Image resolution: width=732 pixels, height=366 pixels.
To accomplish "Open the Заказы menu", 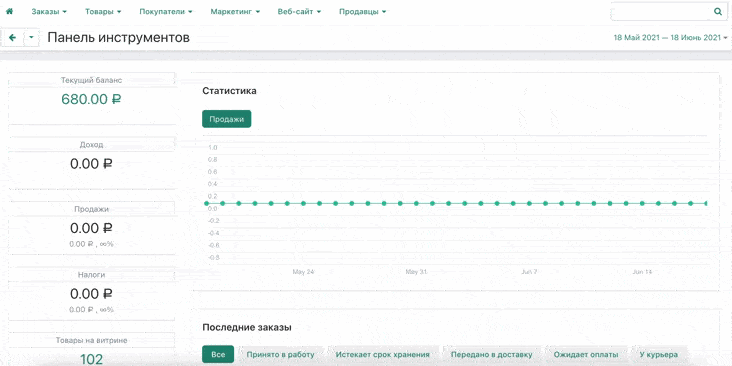I will pos(49,12).
